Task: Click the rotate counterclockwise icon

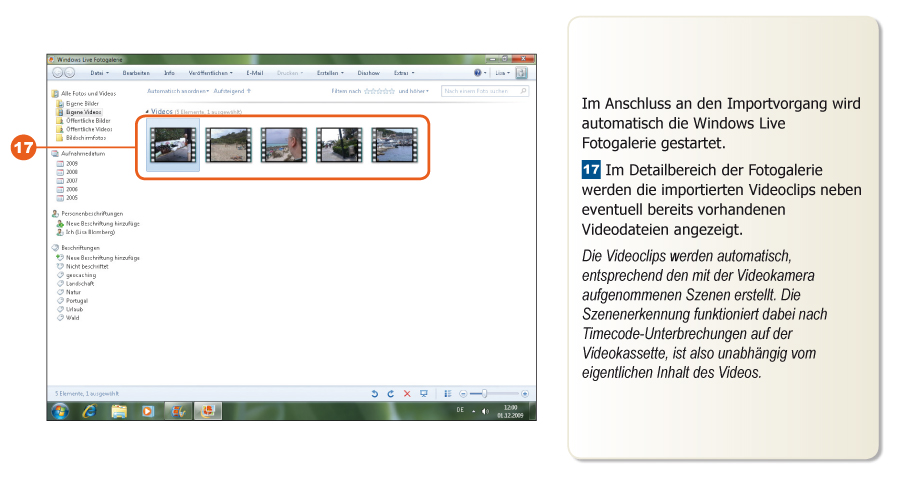Action: click(x=374, y=394)
